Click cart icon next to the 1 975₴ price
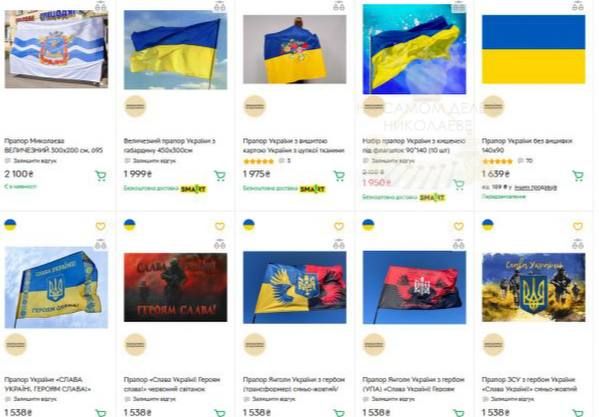The width and height of the screenshot is (599, 417). (x=339, y=176)
